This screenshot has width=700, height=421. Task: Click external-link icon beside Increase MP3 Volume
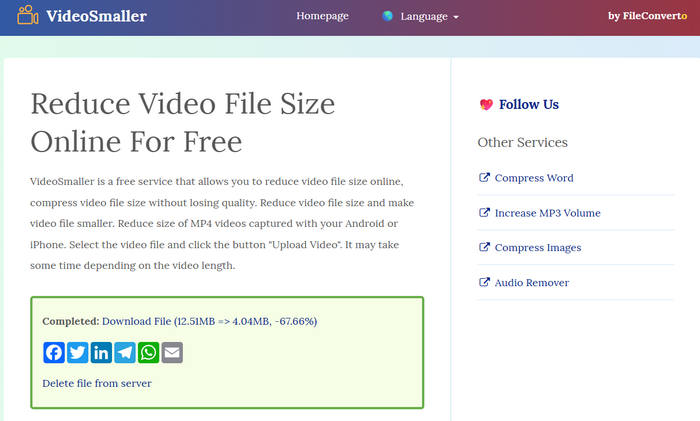(x=484, y=213)
